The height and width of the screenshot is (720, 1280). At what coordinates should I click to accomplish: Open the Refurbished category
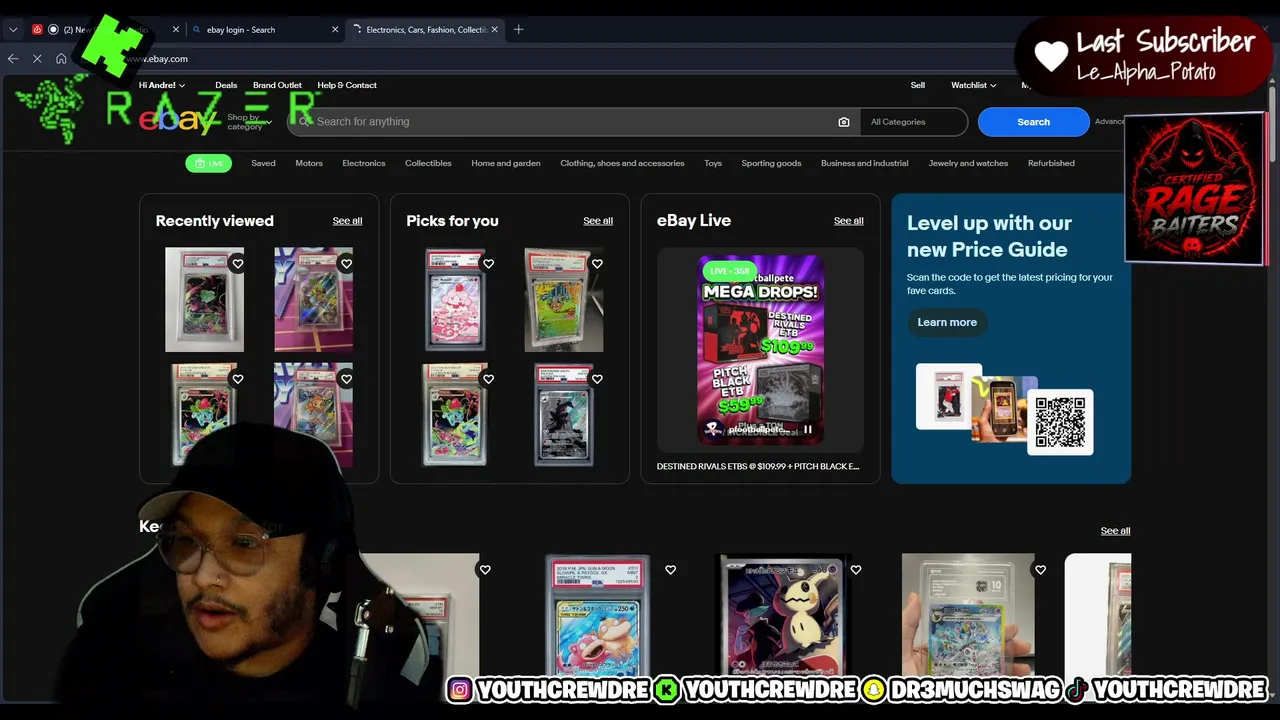pyautogui.click(x=1051, y=163)
